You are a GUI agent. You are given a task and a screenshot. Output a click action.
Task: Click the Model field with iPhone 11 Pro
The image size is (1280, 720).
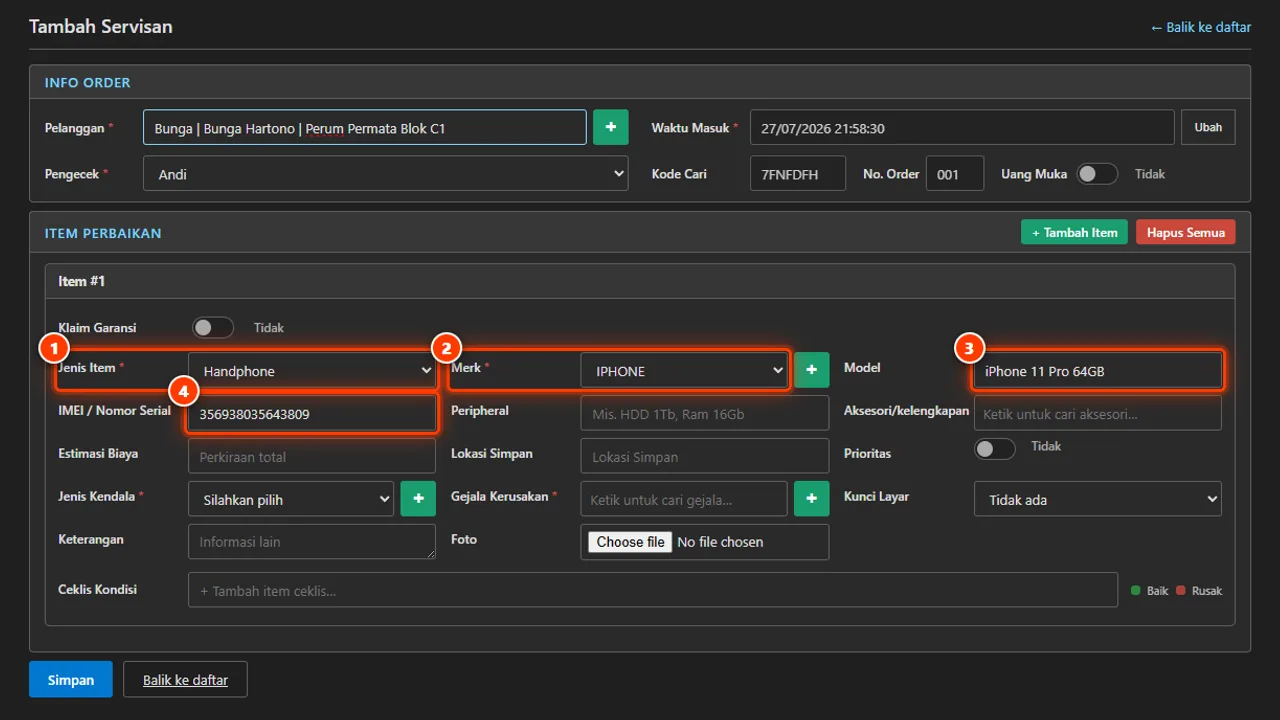(x=1098, y=370)
